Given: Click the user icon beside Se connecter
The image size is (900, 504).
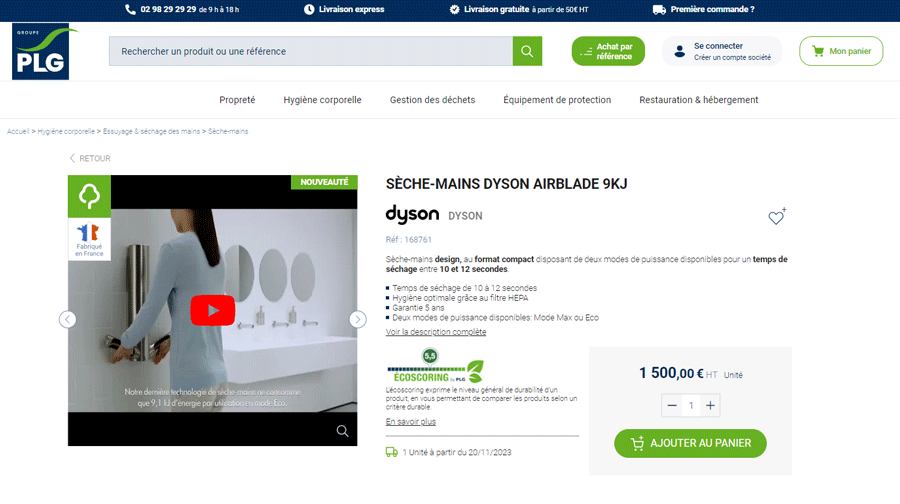Looking at the screenshot, I should (x=680, y=51).
